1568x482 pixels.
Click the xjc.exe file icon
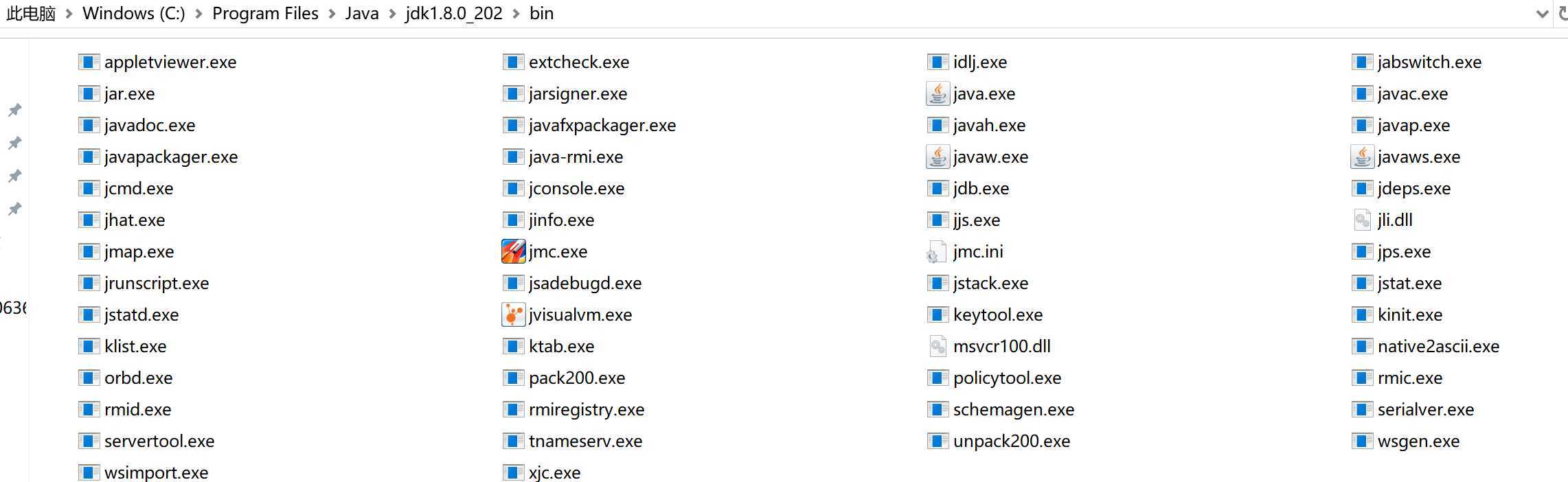click(513, 472)
